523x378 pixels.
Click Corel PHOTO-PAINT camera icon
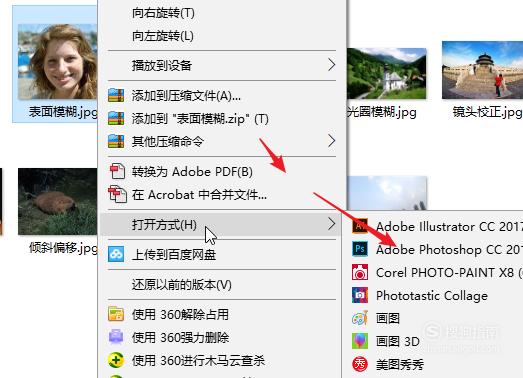(360, 272)
